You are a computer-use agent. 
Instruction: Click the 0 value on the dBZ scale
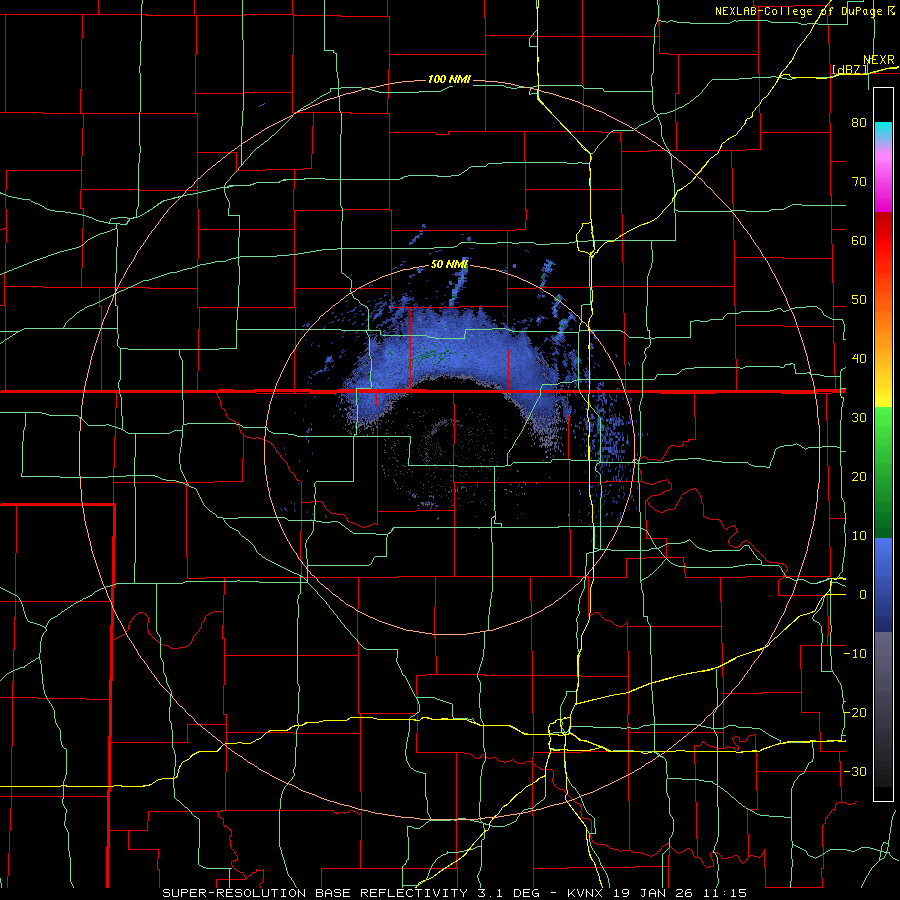pyautogui.click(x=863, y=595)
